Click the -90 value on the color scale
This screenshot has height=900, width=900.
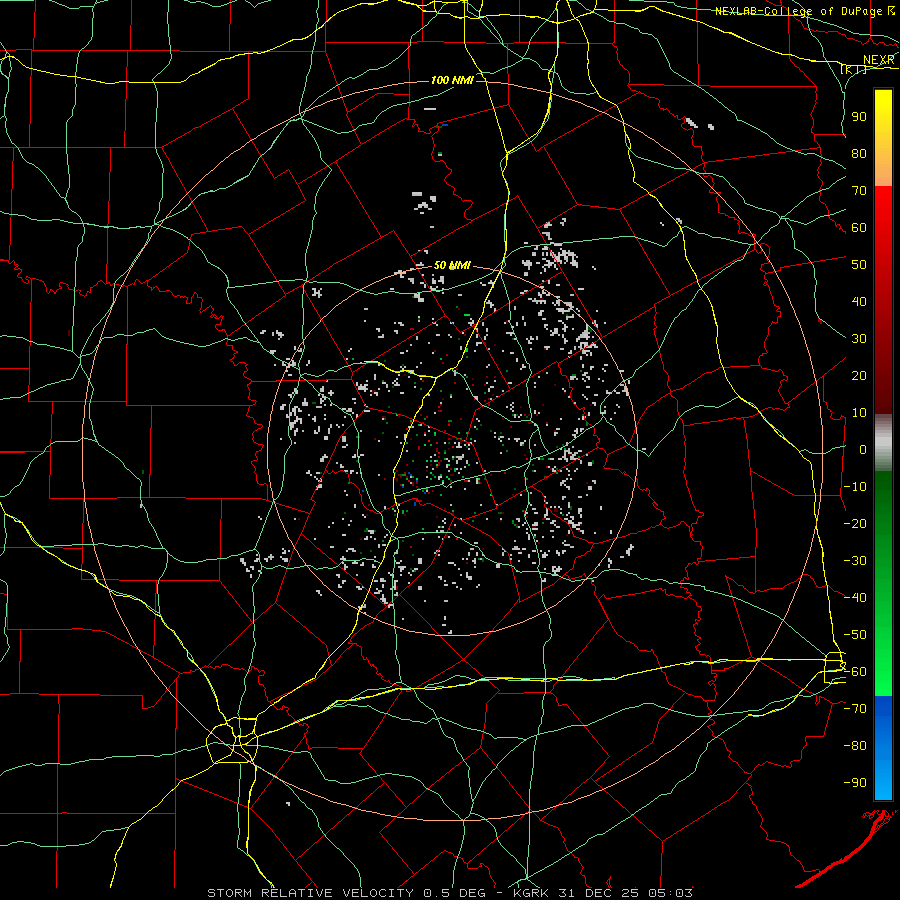pyautogui.click(x=855, y=783)
